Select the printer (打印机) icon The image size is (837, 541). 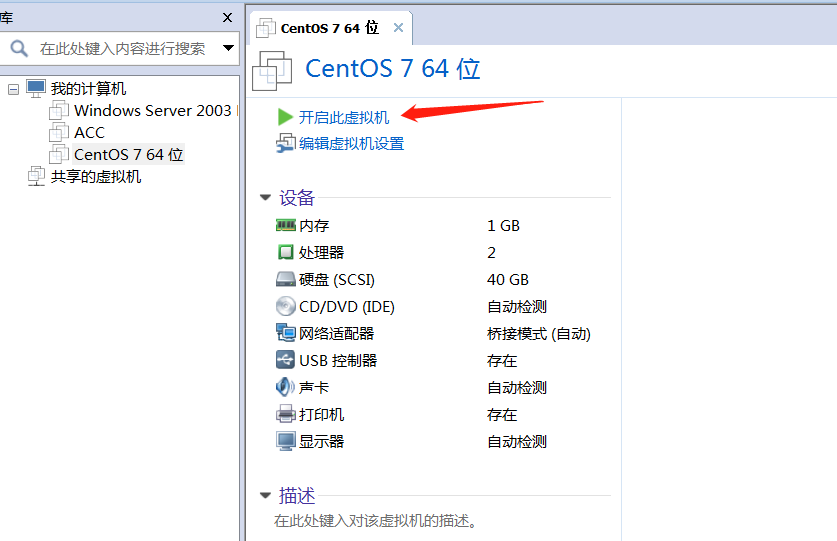tap(286, 414)
